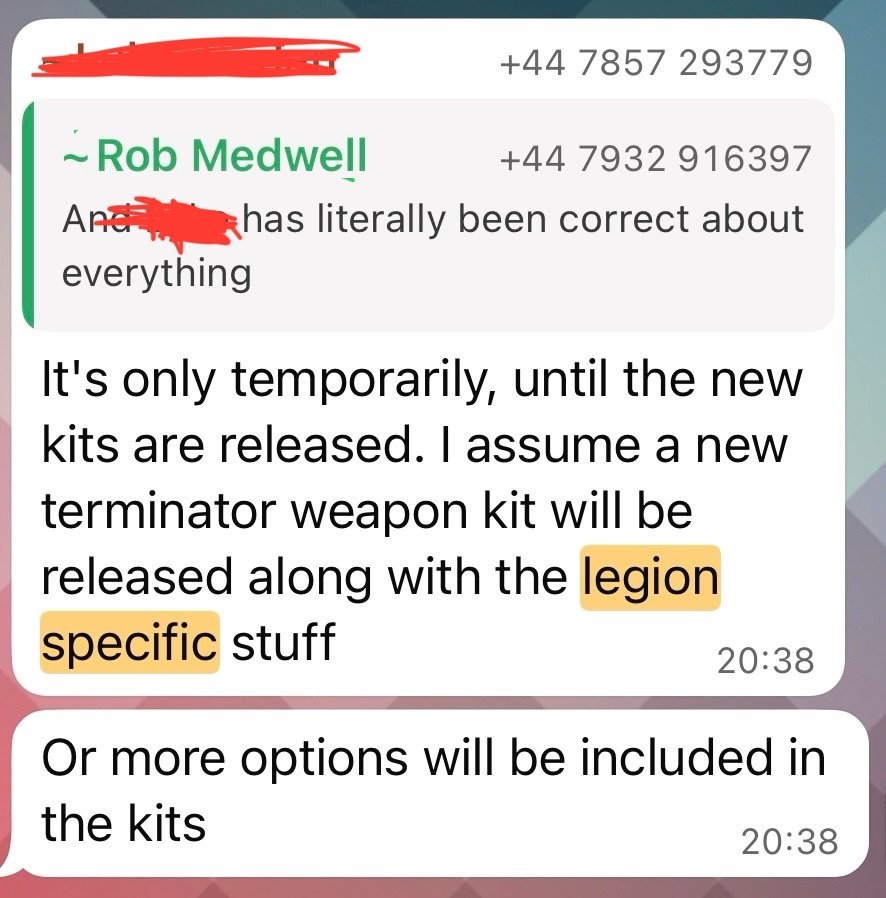The width and height of the screenshot is (886, 898).
Task: Tap the message text 'It's only temporarily'
Action: pos(262,381)
